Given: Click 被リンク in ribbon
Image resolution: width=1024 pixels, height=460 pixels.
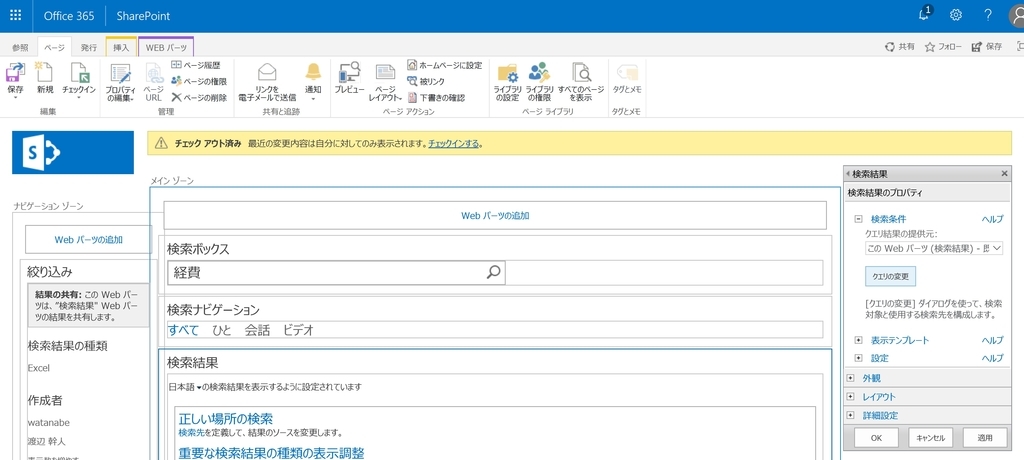Looking at the screenshot, I should point(426,81).
